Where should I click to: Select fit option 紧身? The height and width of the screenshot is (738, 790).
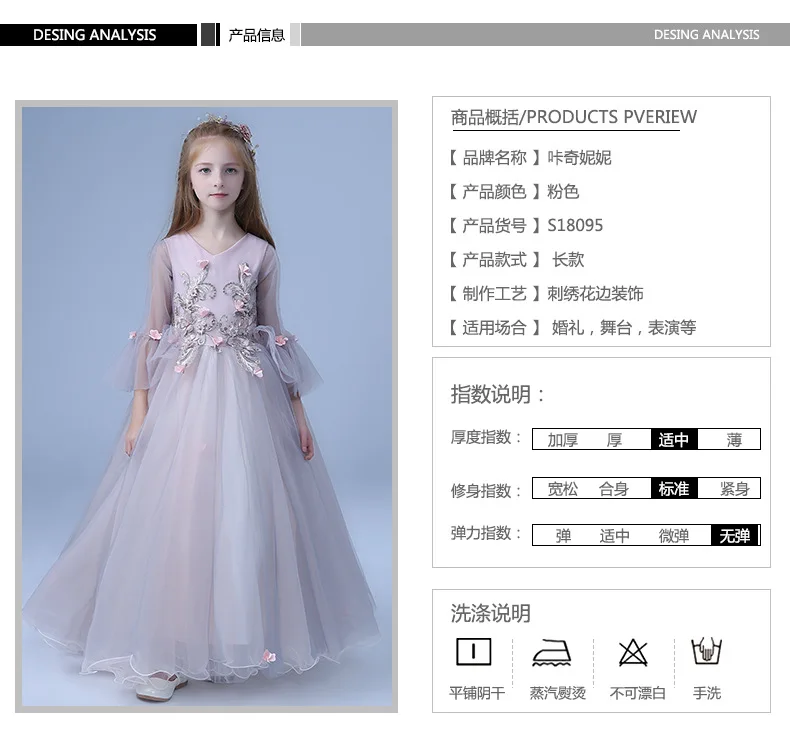click(x=735, y=489)
